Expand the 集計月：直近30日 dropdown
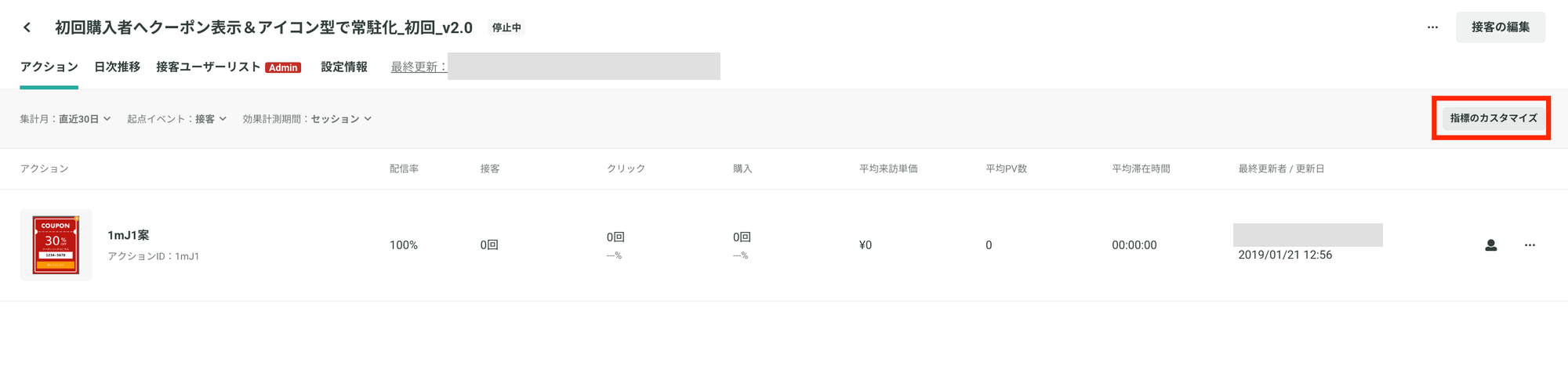This screenshot has width=1568, height=391. coord(66,119)
